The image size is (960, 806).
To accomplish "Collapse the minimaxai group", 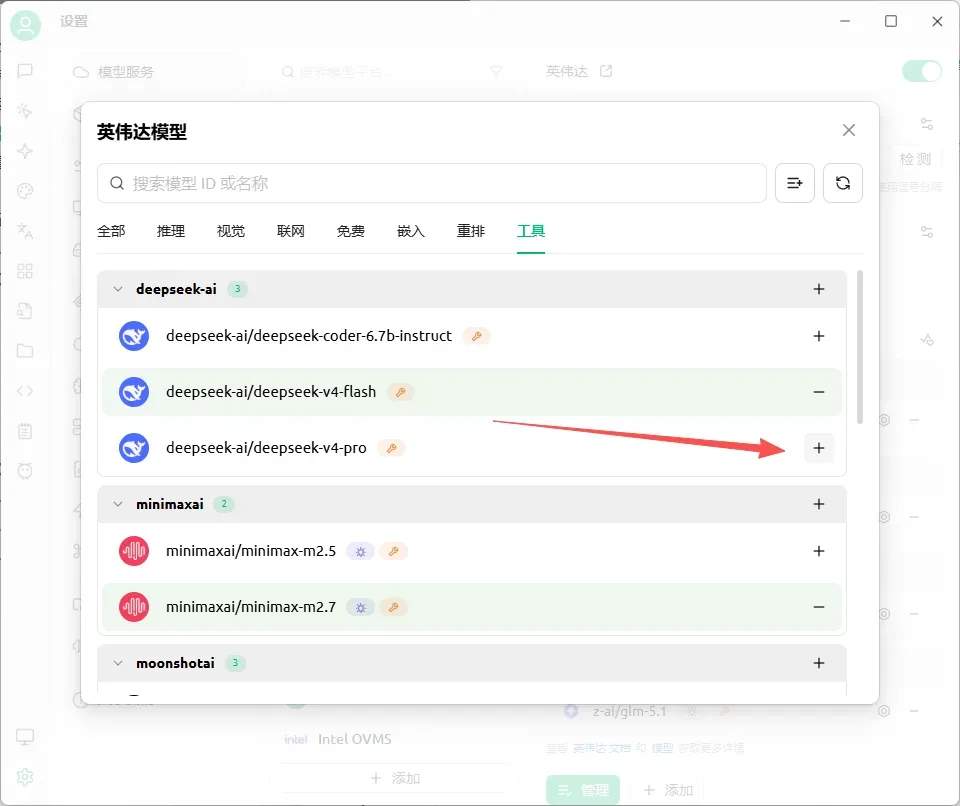I will coord(118,504).
